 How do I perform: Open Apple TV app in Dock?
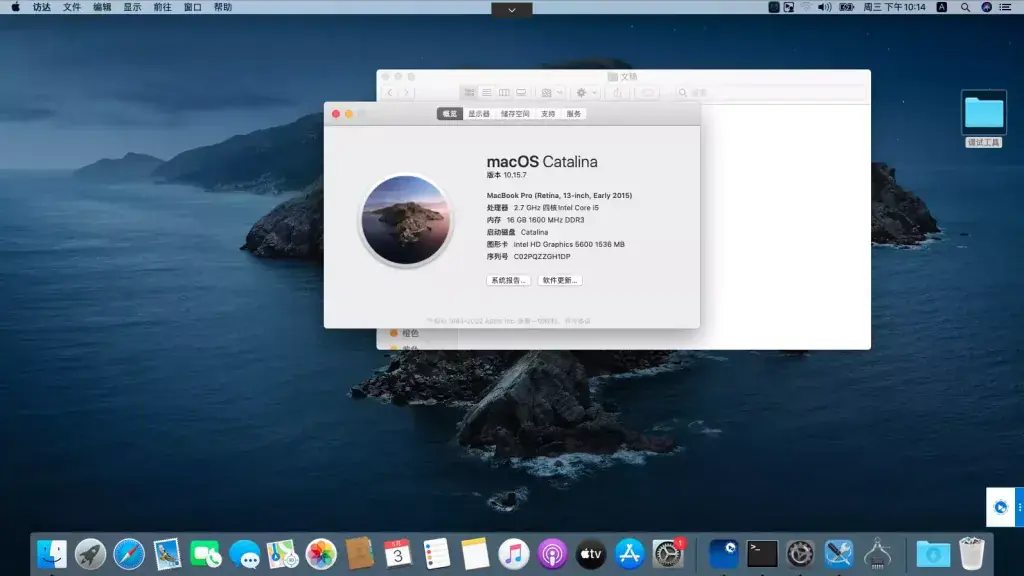tap(590, 554)
